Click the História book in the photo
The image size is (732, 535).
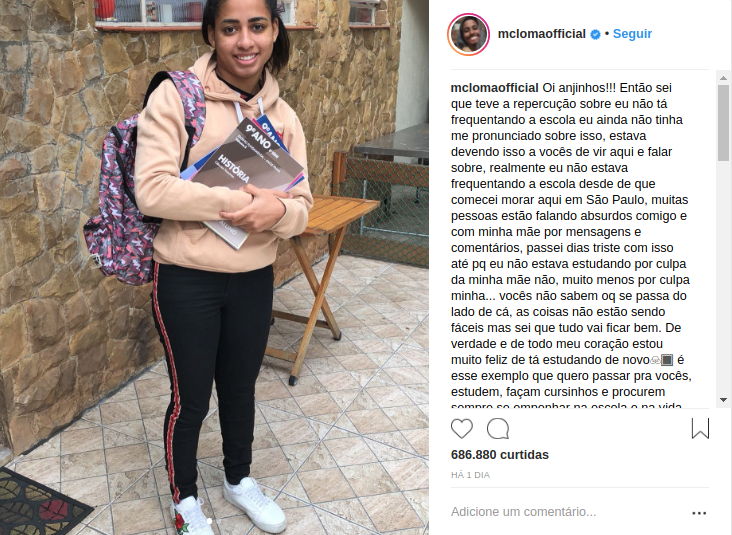point(246,180)
